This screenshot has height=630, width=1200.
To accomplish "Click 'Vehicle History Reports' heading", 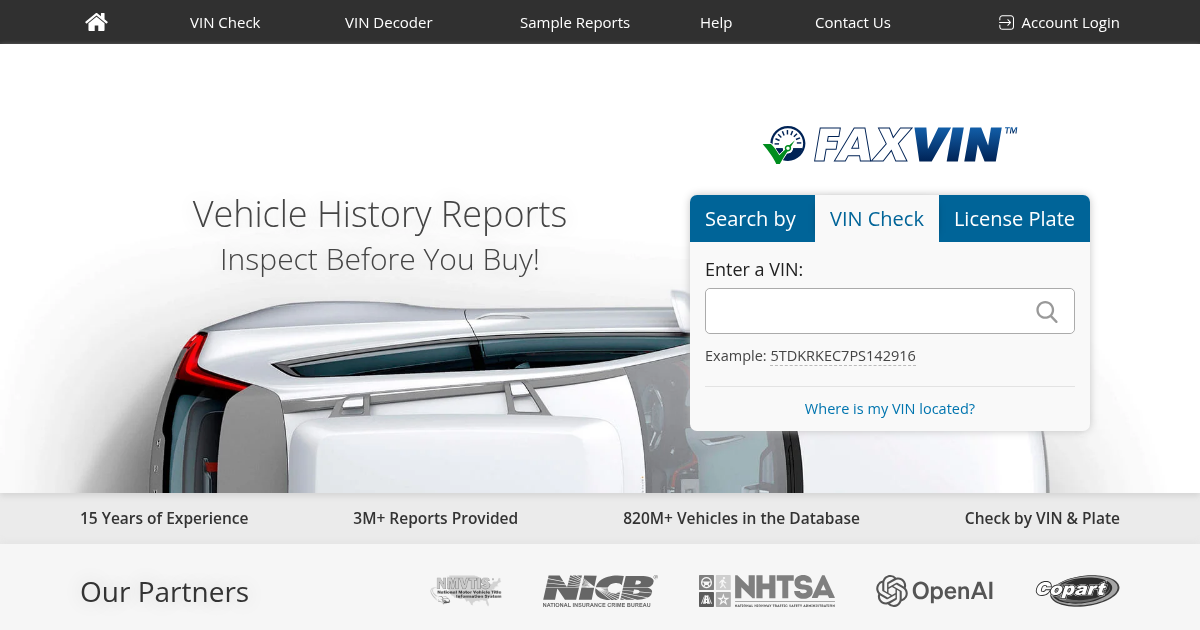I will (380, 214).
